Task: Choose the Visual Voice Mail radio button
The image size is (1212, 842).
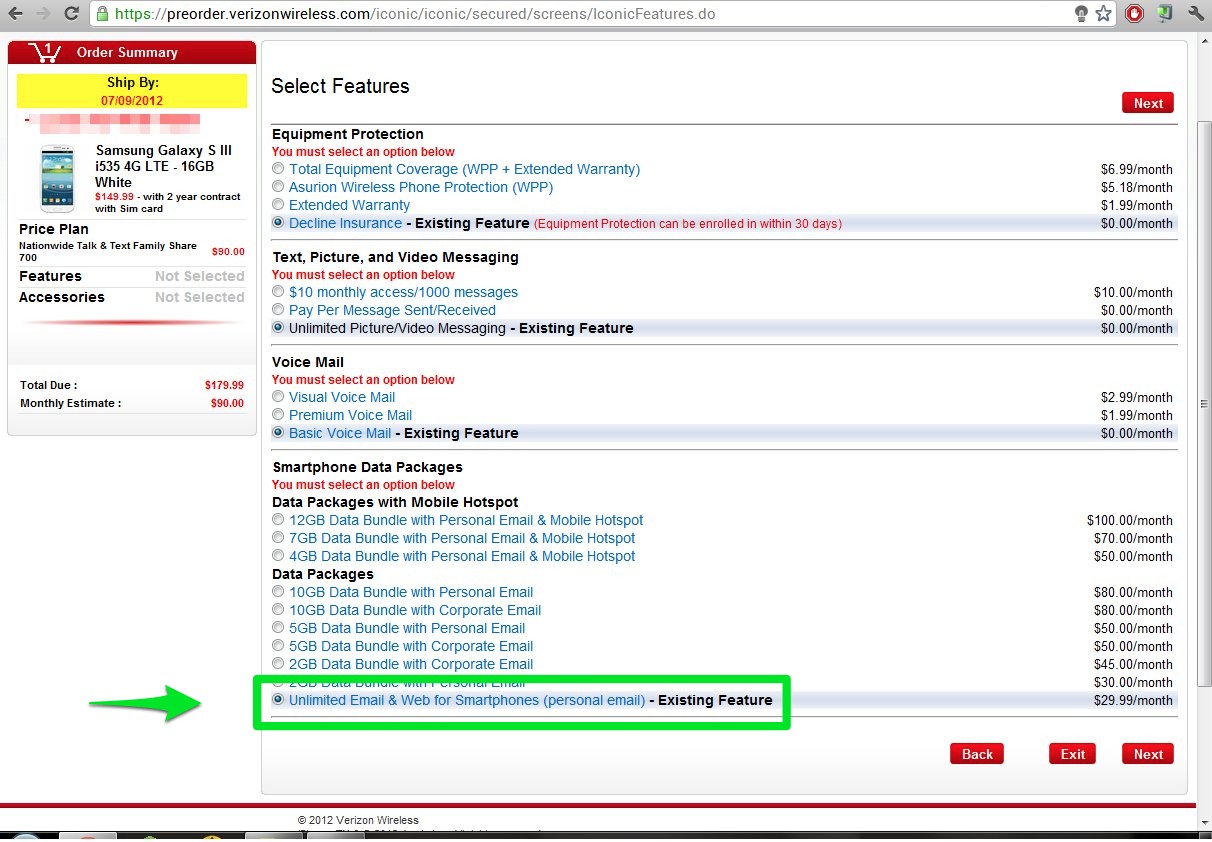Action: click(x=278, y=397)
